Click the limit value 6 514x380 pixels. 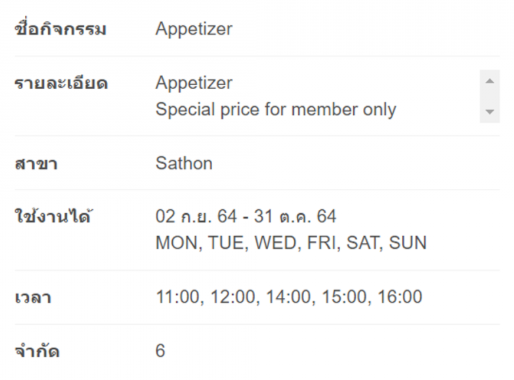click(x=160, y=351)
